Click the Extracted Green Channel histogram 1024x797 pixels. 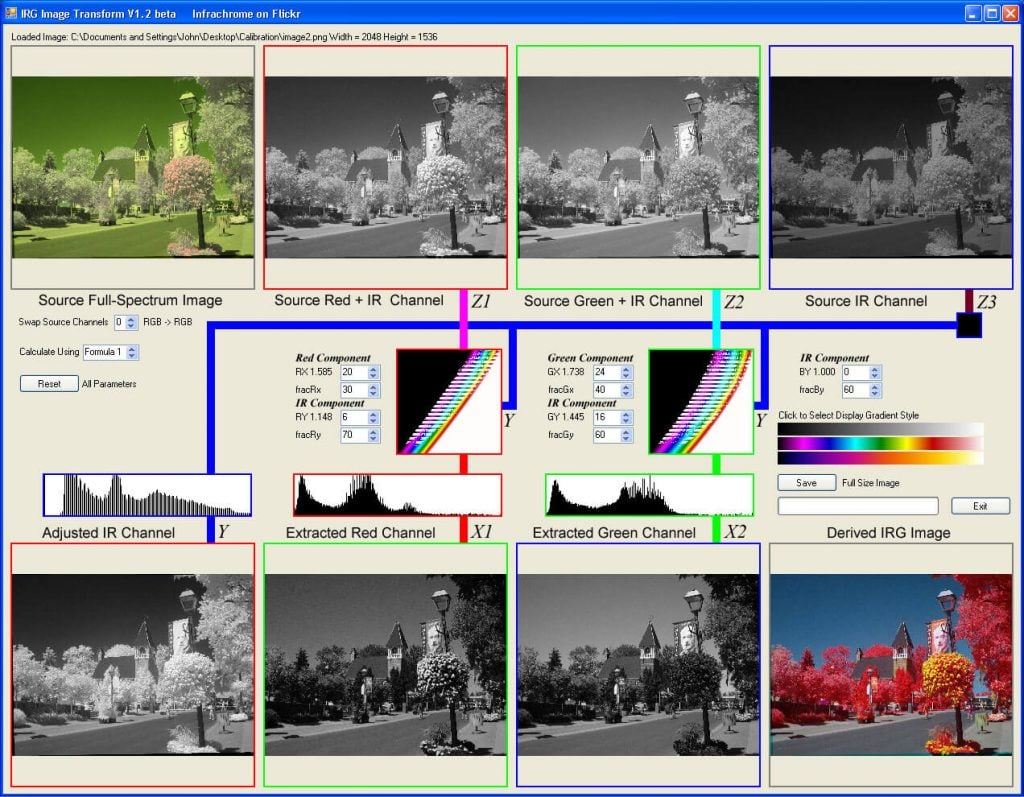(650, 495)
